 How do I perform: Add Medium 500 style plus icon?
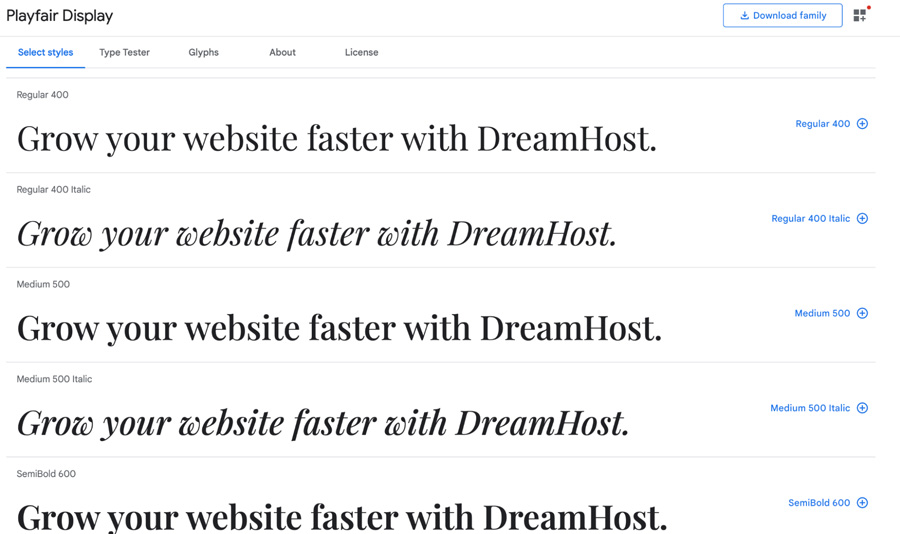click(862, 313)
